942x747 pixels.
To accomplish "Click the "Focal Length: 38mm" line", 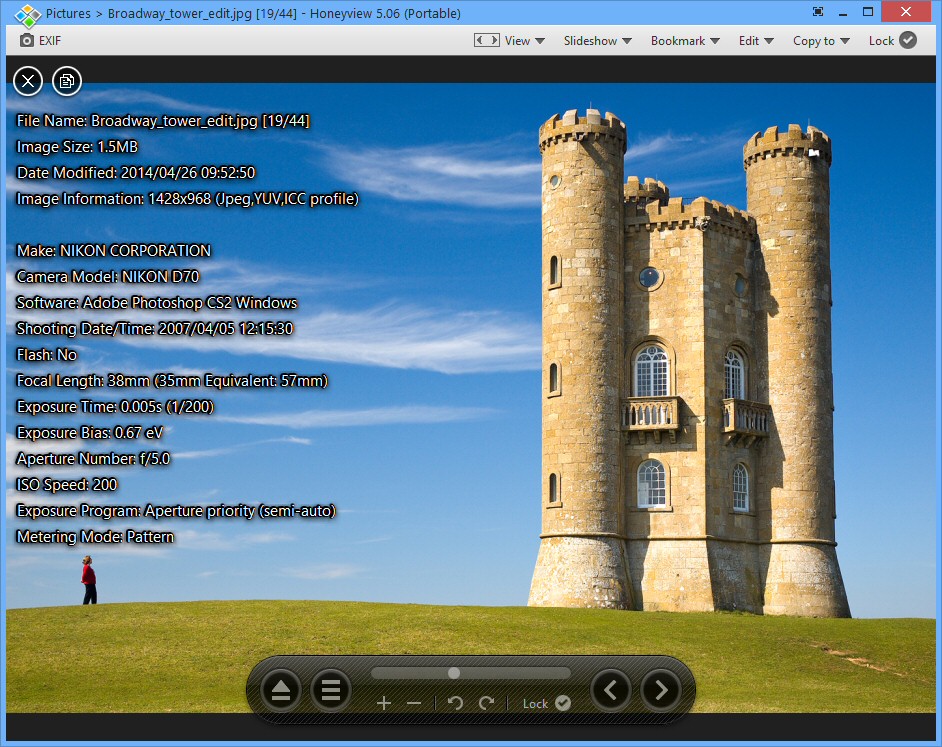I will (172, 380).
